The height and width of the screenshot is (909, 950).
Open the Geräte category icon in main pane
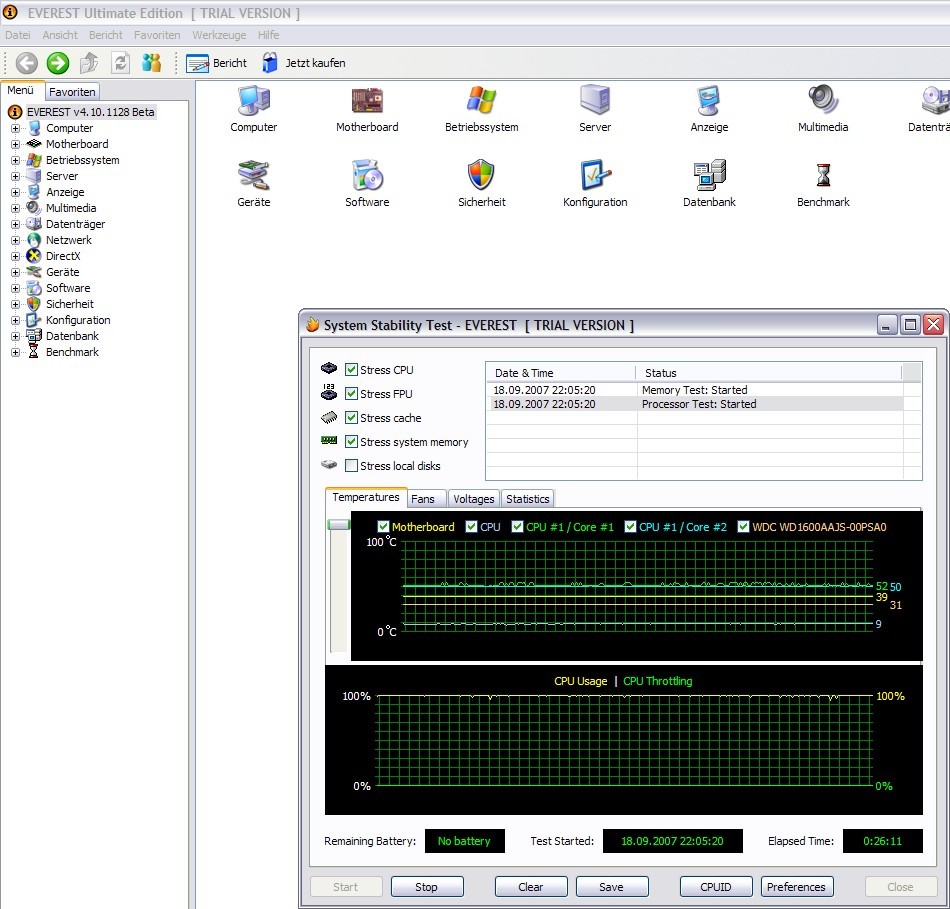[x=253, y=175]
